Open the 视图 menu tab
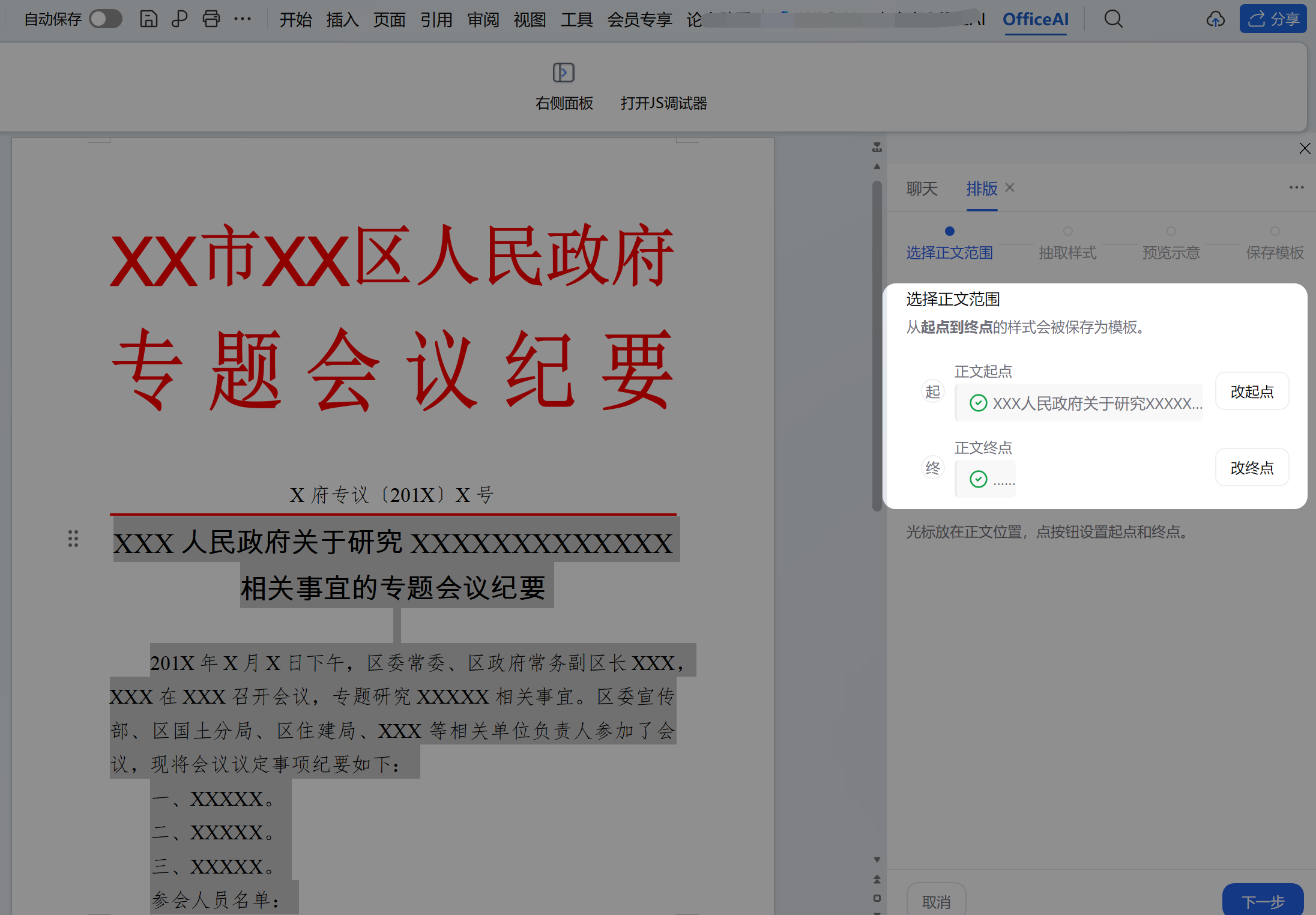This screenshot has height=915, width=1316. coord(530,20)
